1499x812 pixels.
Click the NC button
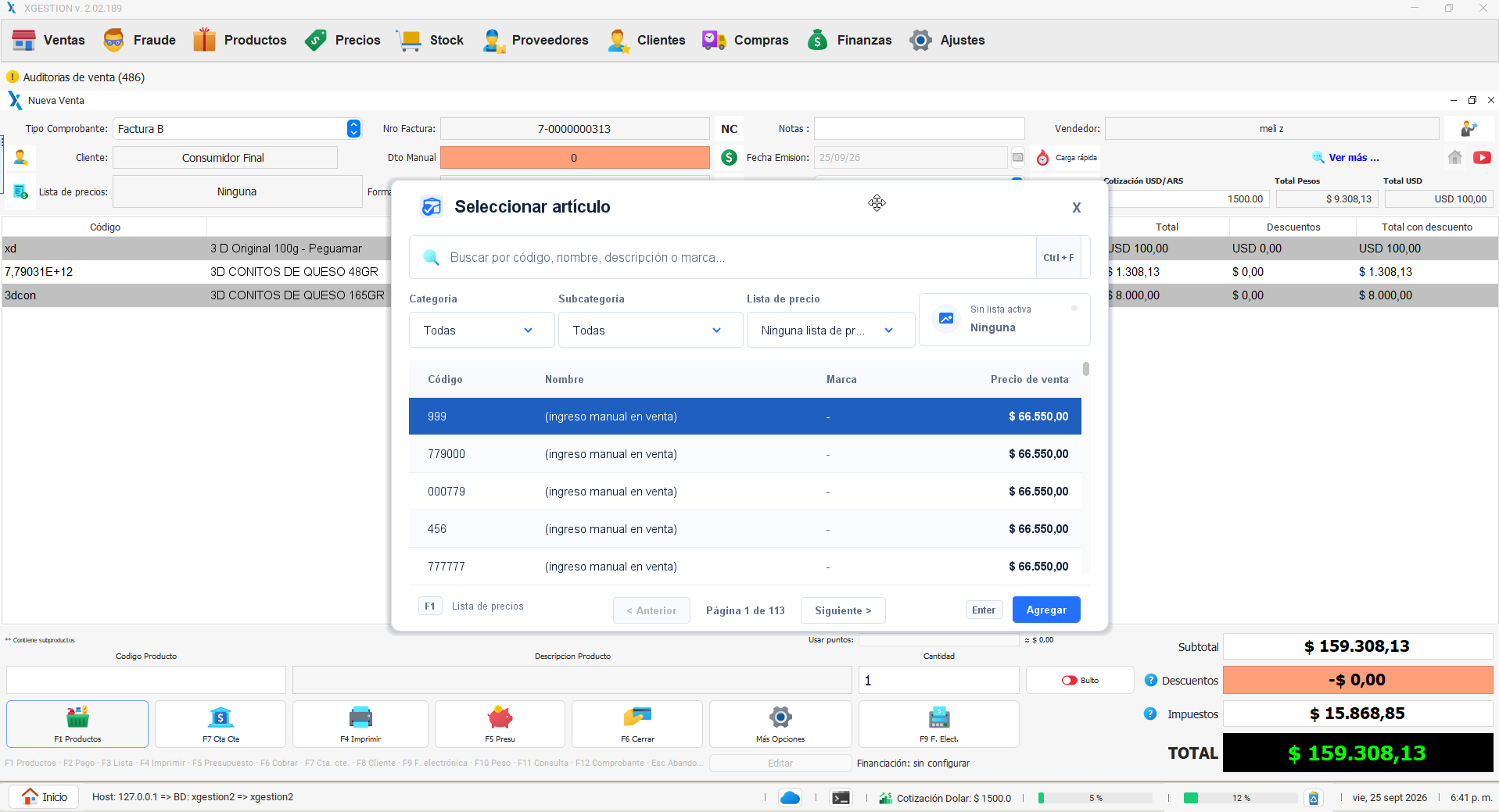[x=729, y=129]
